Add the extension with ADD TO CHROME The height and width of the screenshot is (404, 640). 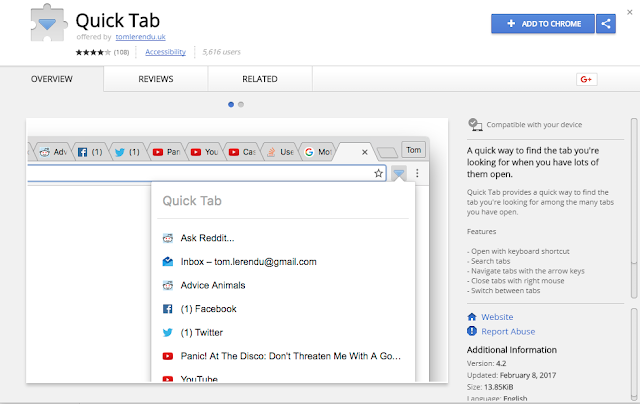[542, 24]
